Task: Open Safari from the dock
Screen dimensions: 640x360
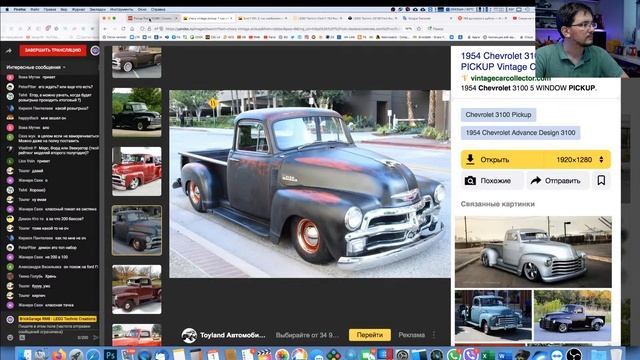Action: tap(93, 355)
